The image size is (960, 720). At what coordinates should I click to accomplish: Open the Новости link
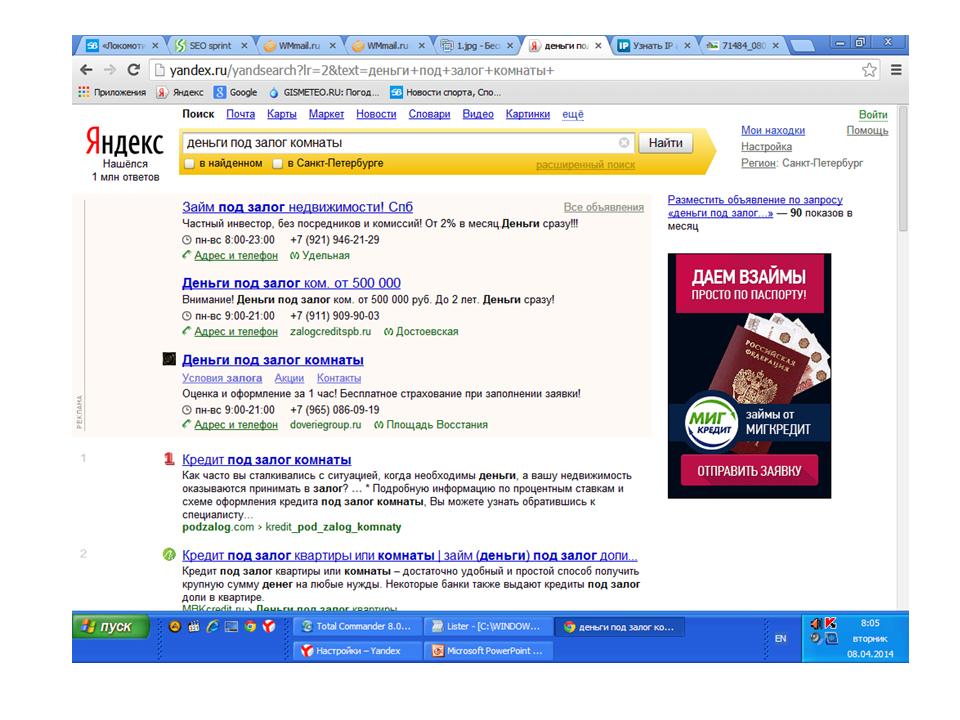tap(376, 114)
